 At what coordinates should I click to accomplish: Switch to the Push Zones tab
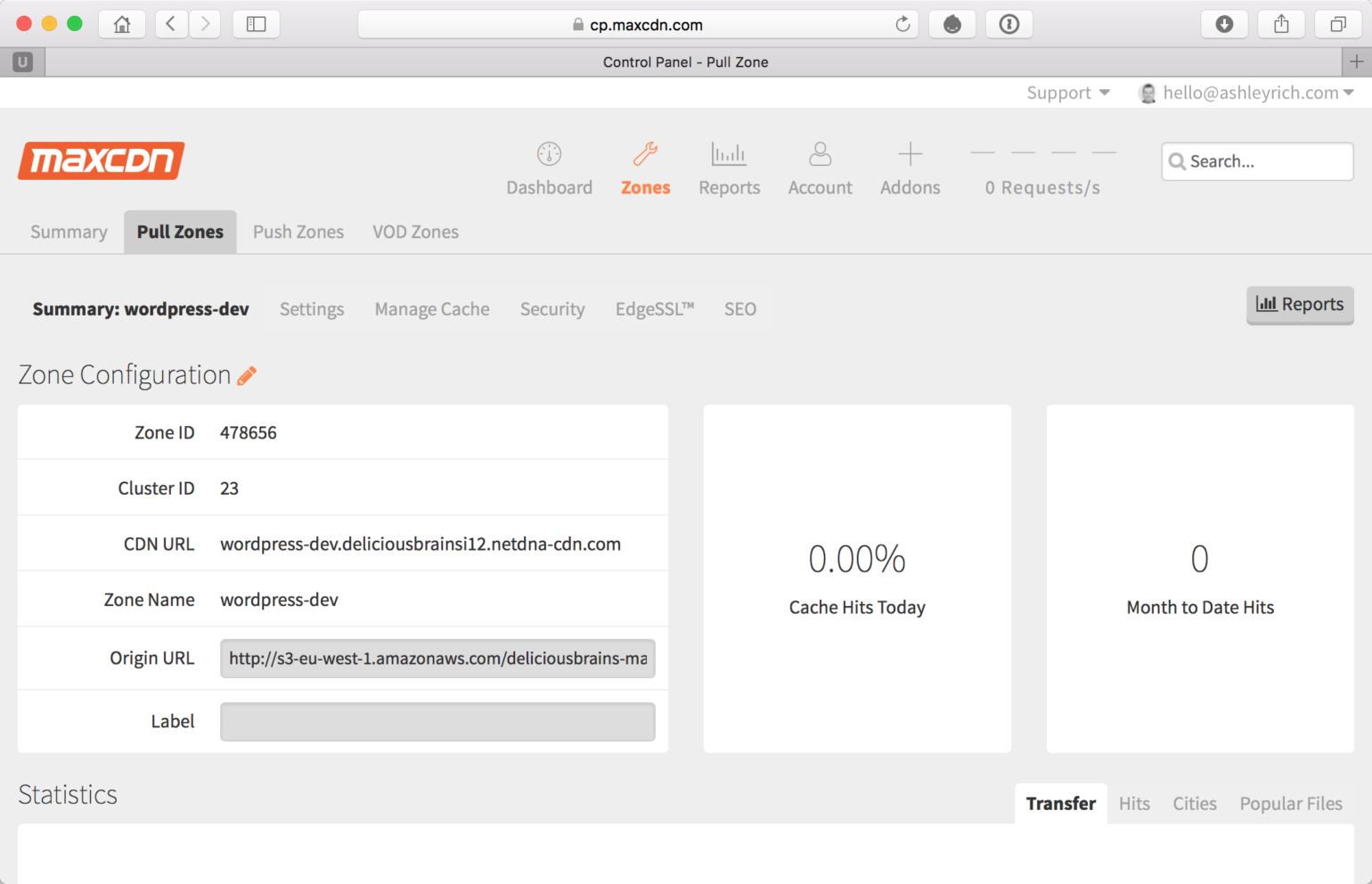coord(298,232)
